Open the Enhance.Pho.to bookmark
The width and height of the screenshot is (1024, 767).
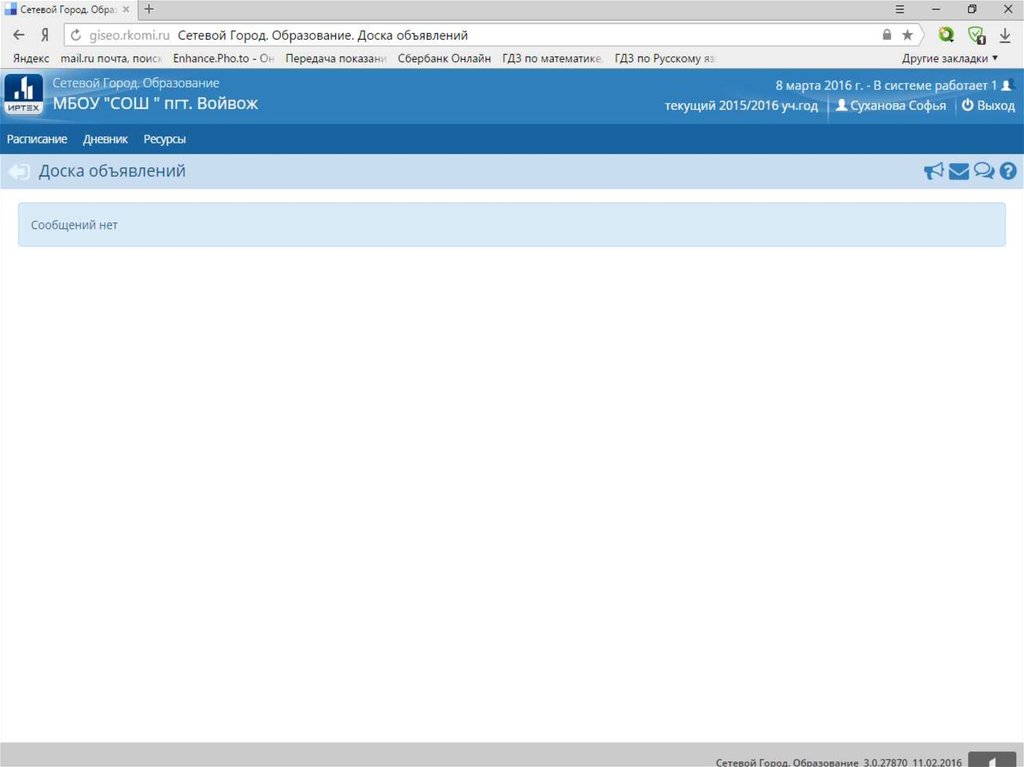click(223, 58)
